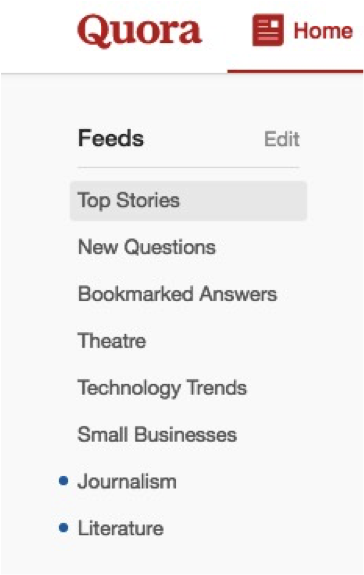Click the divider line under Feeds heading
The image size is (364, 575).
pyautogui.click(x=188, y=168)
